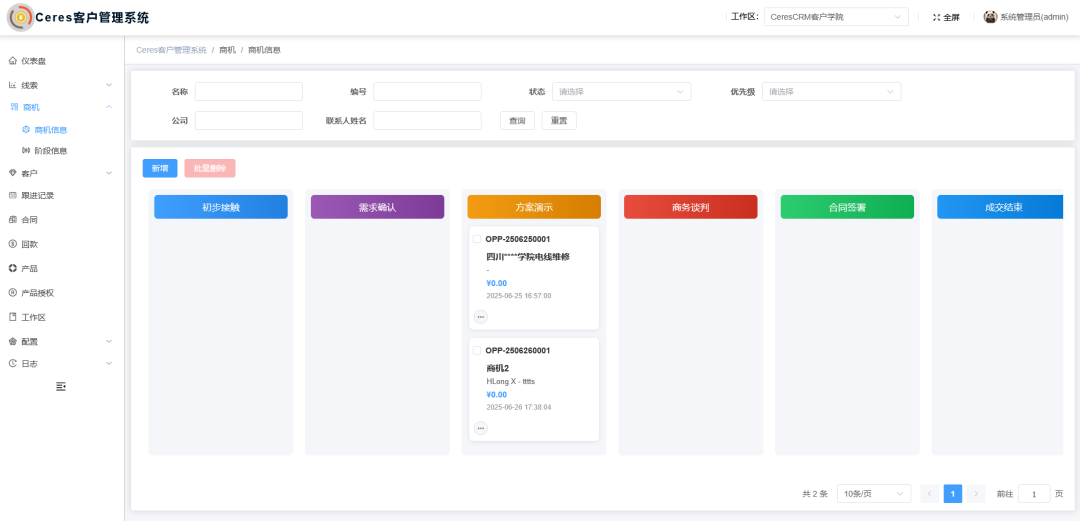
Task: Open the 状态 status dropdown
Action: pyautogui.click(x=621, y=92)
